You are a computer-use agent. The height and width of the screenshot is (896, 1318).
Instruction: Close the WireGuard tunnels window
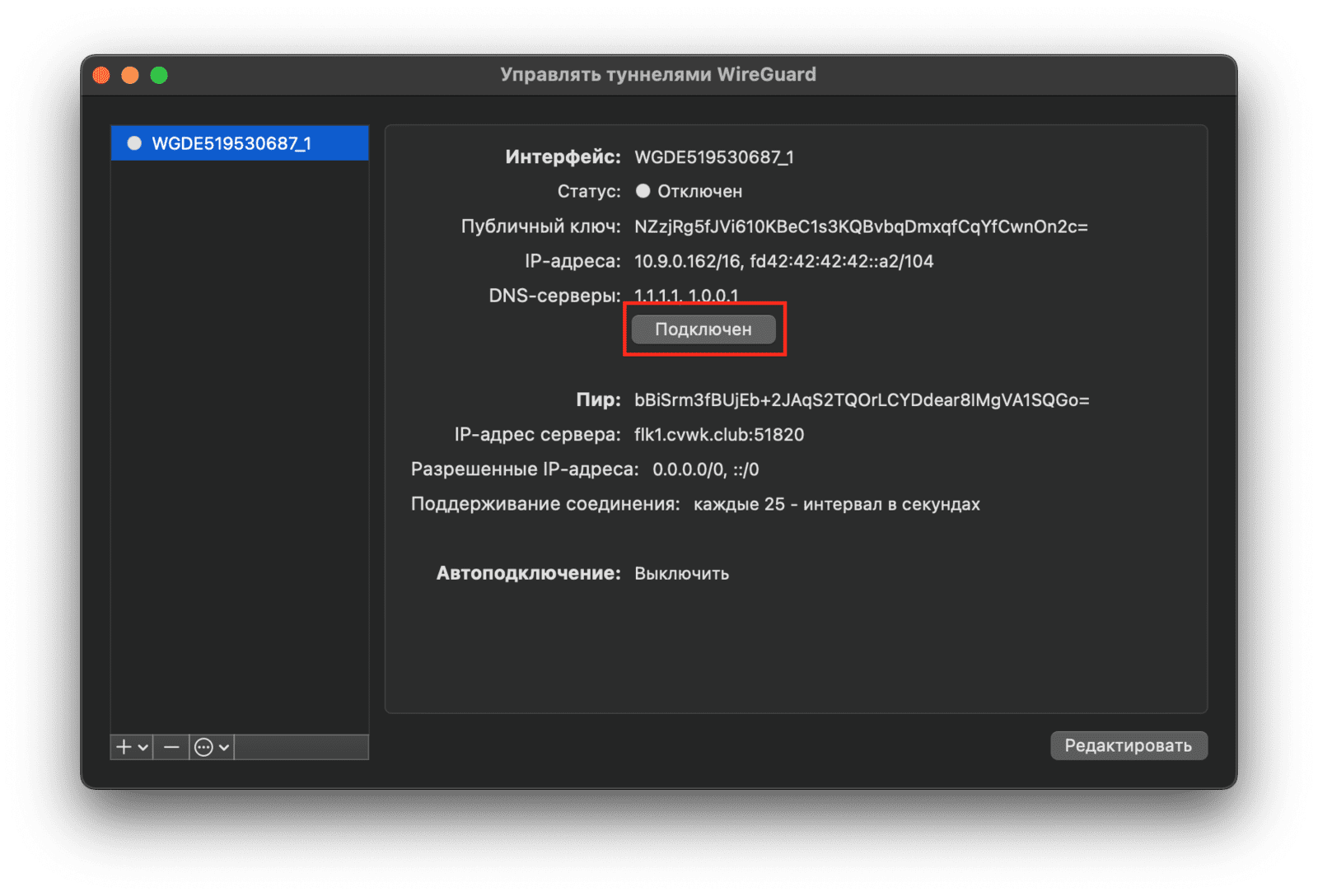point(101,76)
